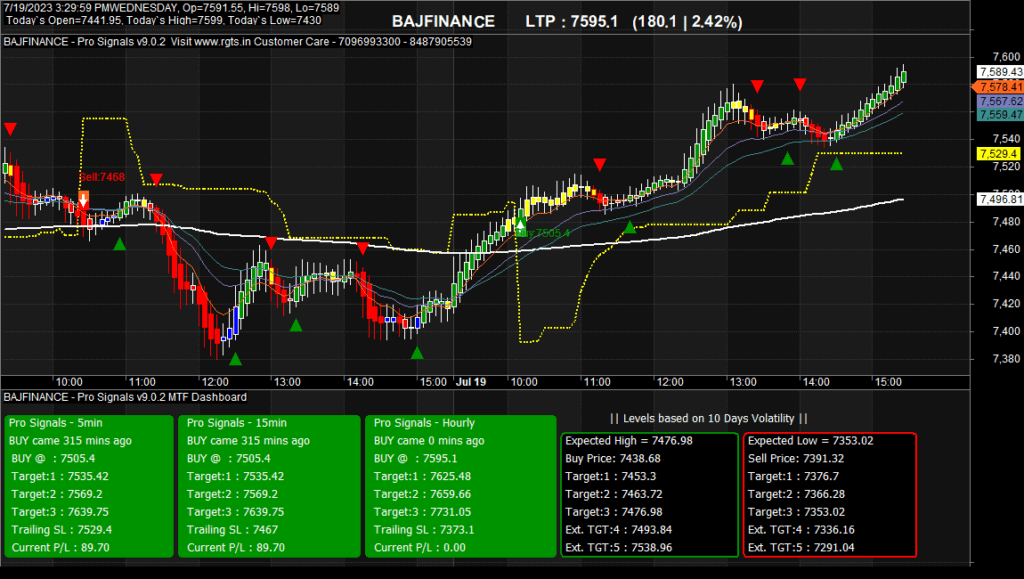Click Ext. TGT:4 : 7493.84 row

tap(618, 530)
